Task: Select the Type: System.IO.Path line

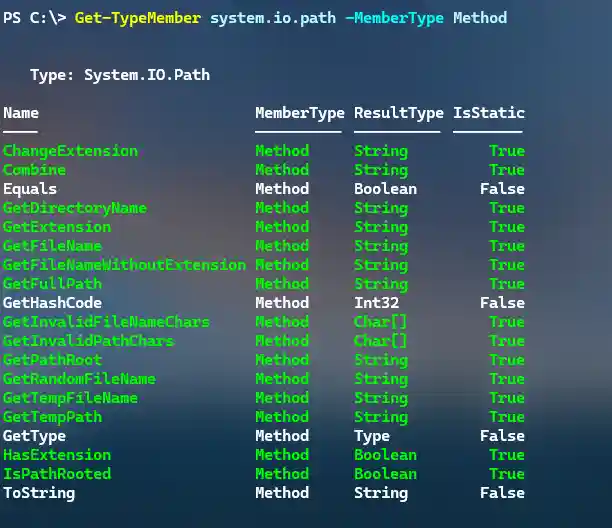Action: coord(120,75)
